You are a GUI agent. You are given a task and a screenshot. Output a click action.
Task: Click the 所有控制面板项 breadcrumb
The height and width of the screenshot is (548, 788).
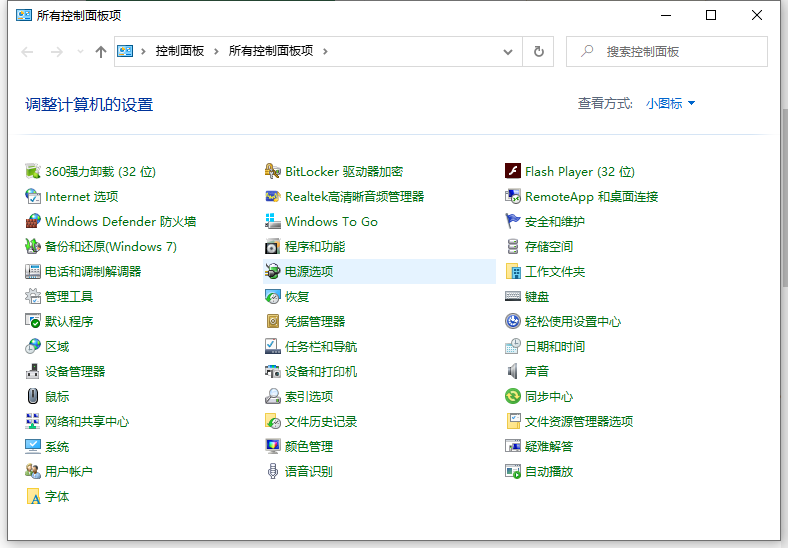(271, 51)
